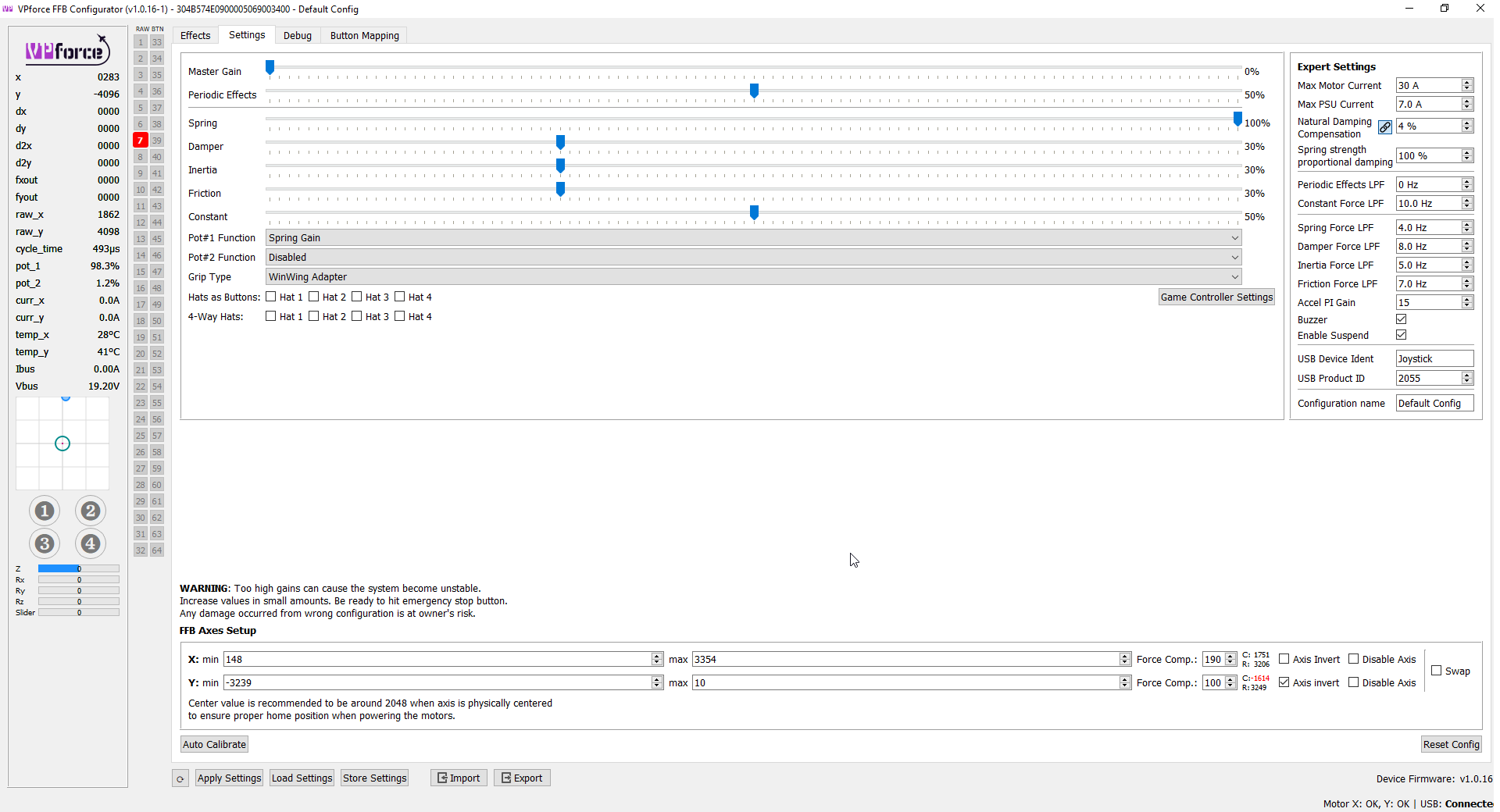Click the Friction Force LPF spin box
The image size is (1500, 812).
point(1434,284)
